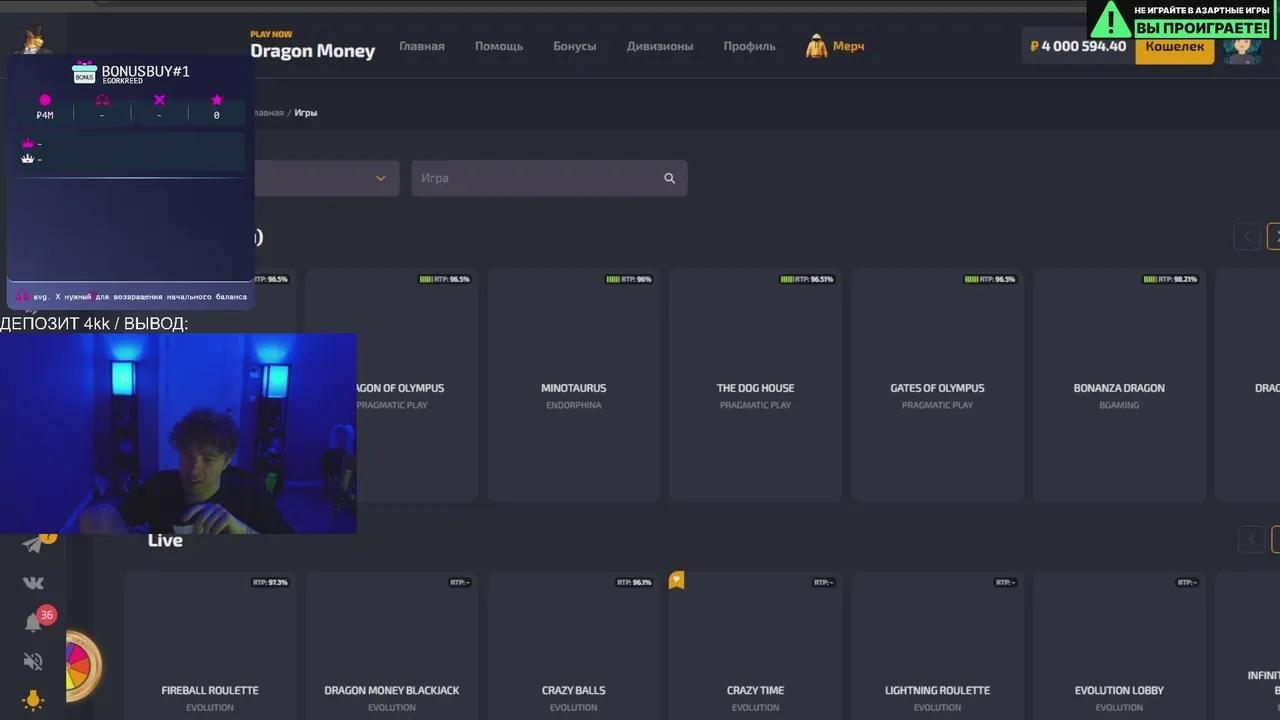
Task: Toggle the muted sound speaker icon
Action: click(33, 661)
